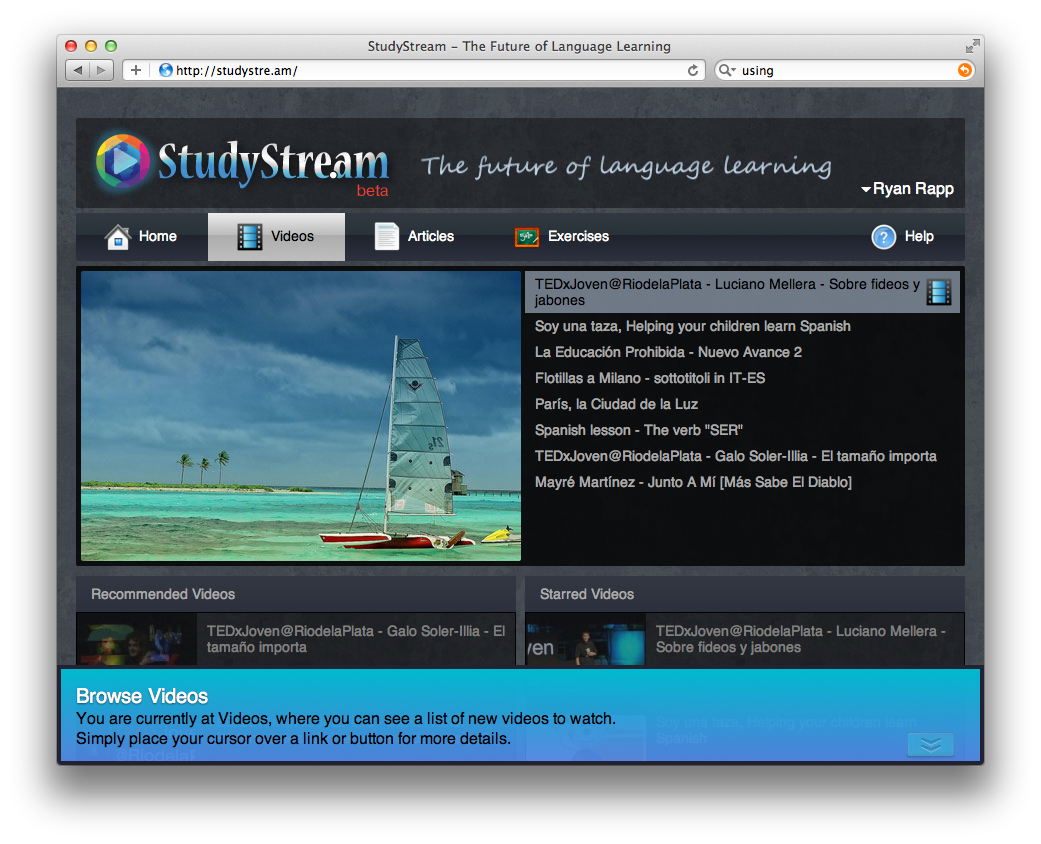Select the highlighted 'Sobre fideos y jabones' list row
The height and width of the screenshot is (844, 1041).
click(x=742, y=292)
